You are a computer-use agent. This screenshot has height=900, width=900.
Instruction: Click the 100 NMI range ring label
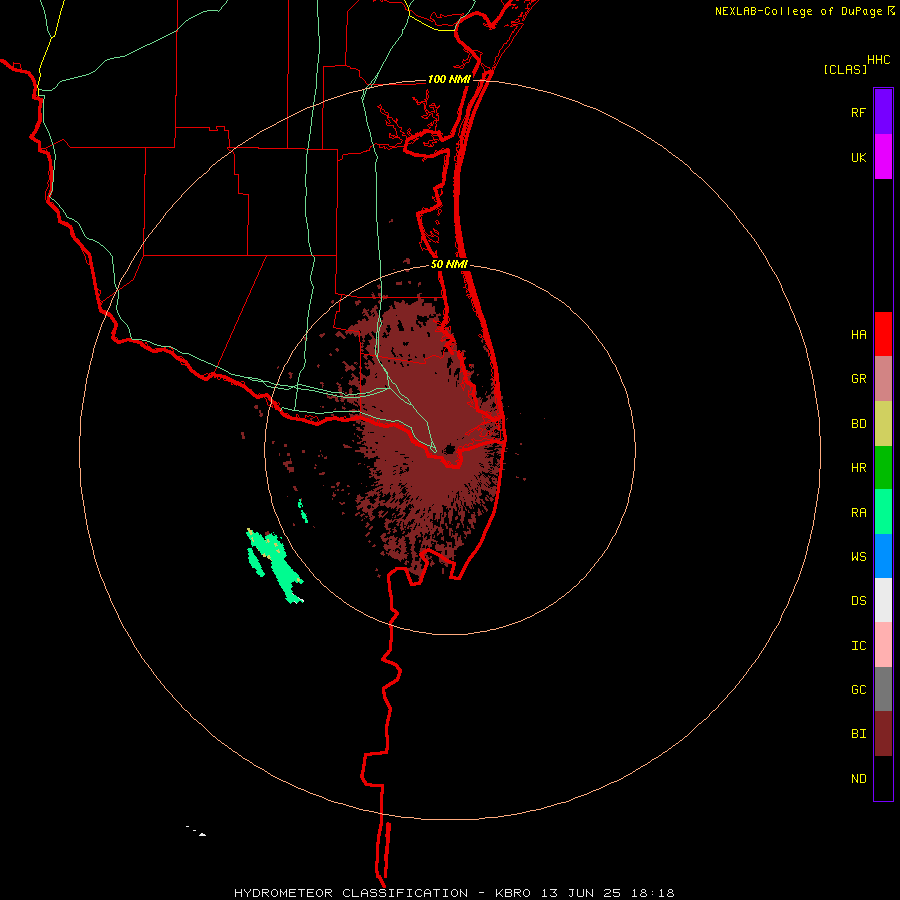449,79
